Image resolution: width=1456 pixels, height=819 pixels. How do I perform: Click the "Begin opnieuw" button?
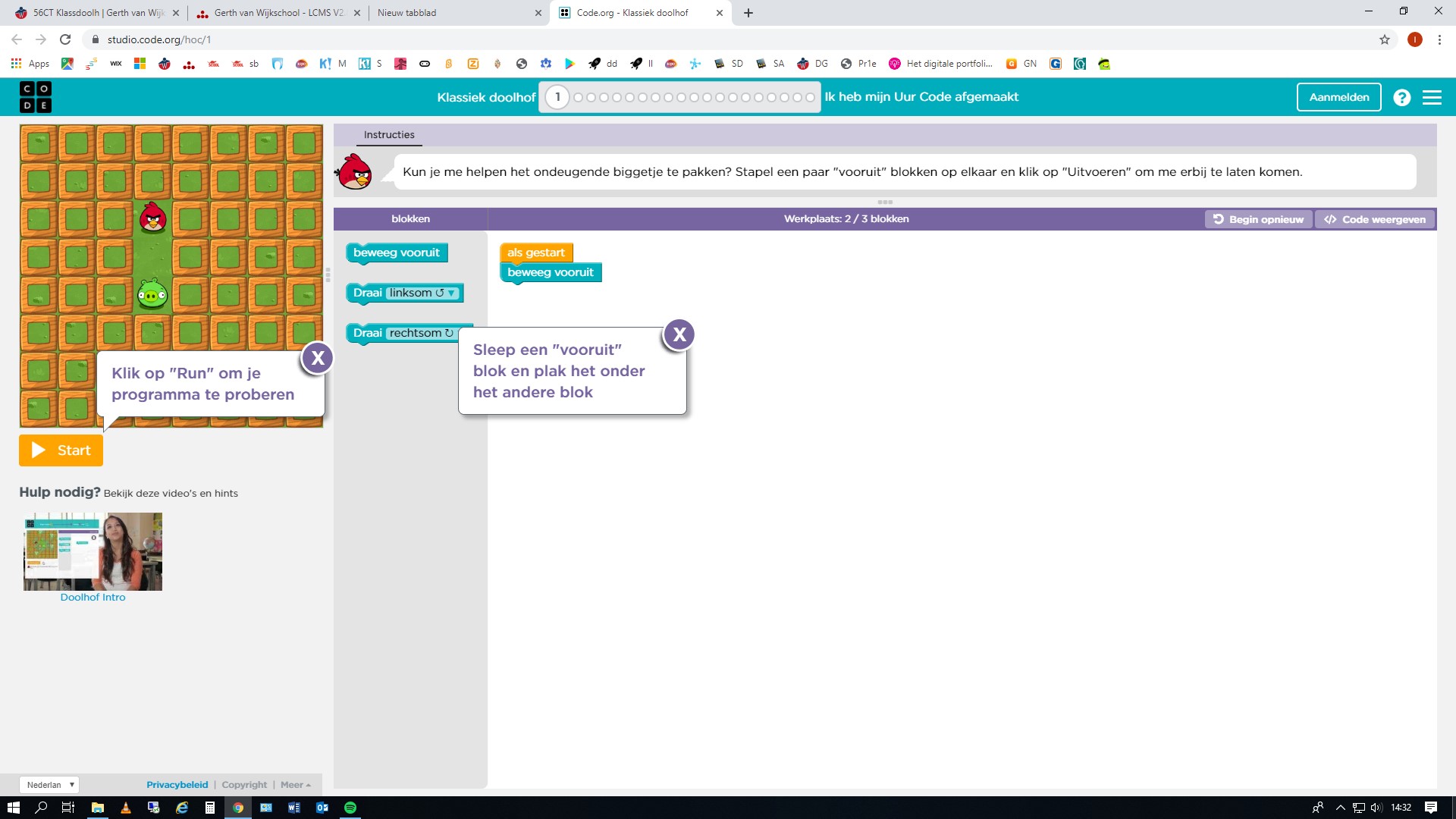[1258, 219]
